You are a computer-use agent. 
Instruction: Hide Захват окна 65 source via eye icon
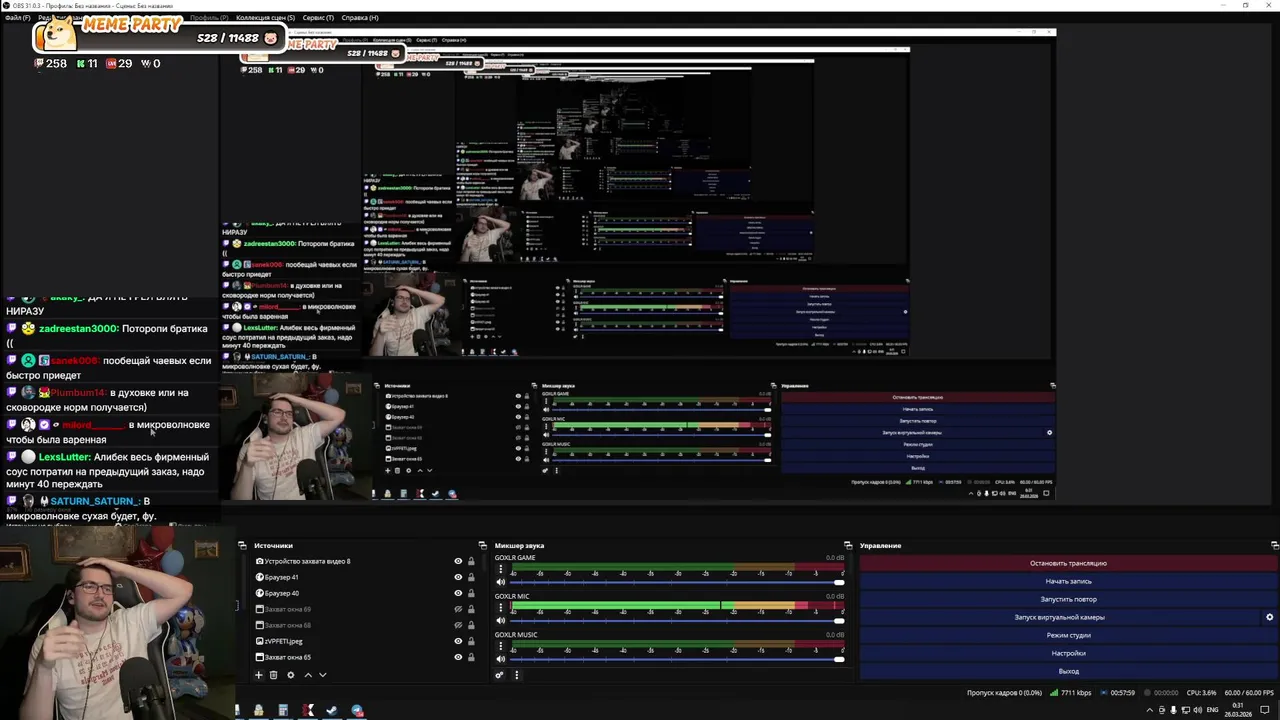[x=458, y=657]
